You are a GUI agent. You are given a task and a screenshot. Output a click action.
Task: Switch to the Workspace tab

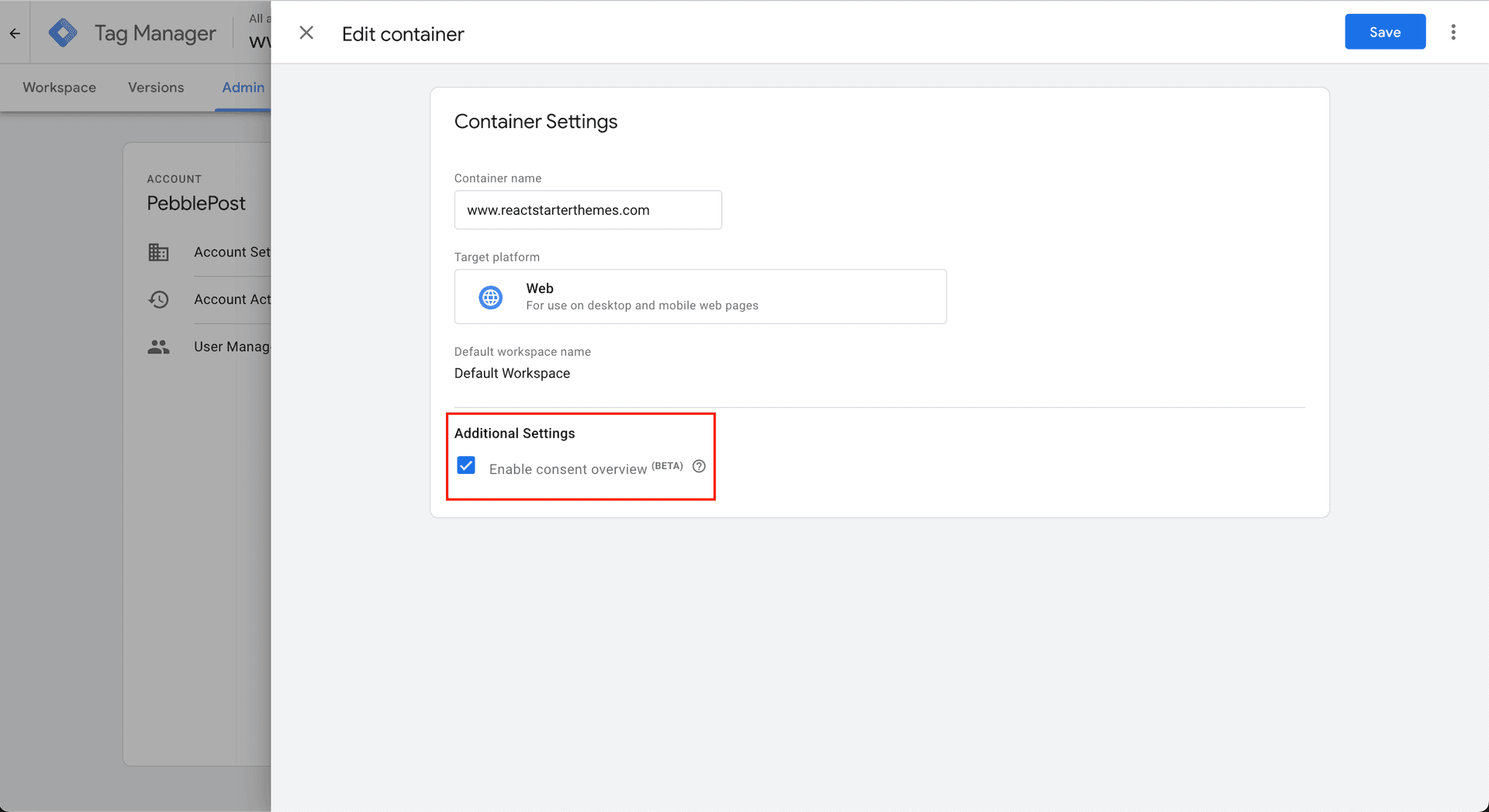coord(59,87)
